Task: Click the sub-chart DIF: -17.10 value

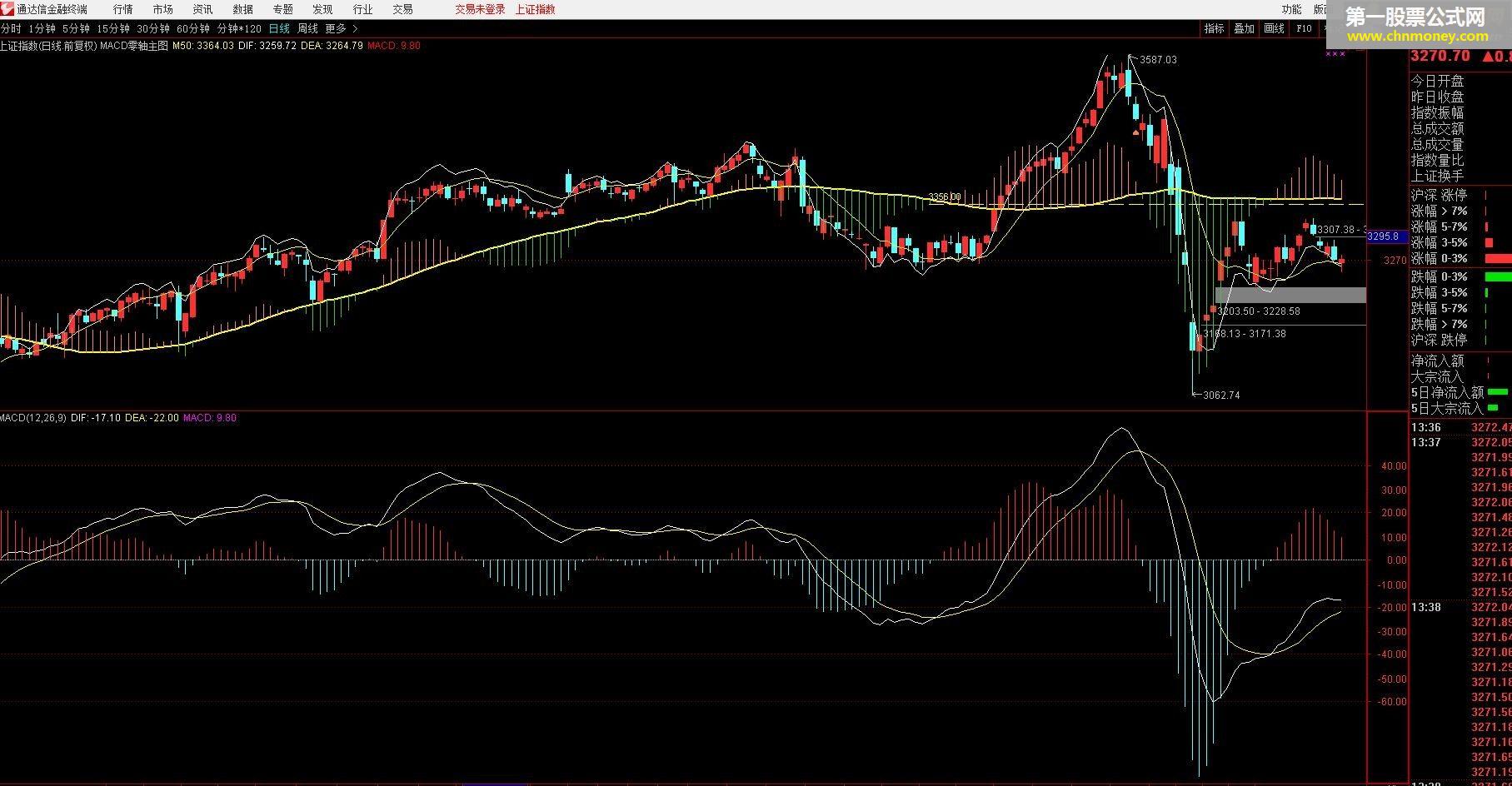Action: point(96,417)
